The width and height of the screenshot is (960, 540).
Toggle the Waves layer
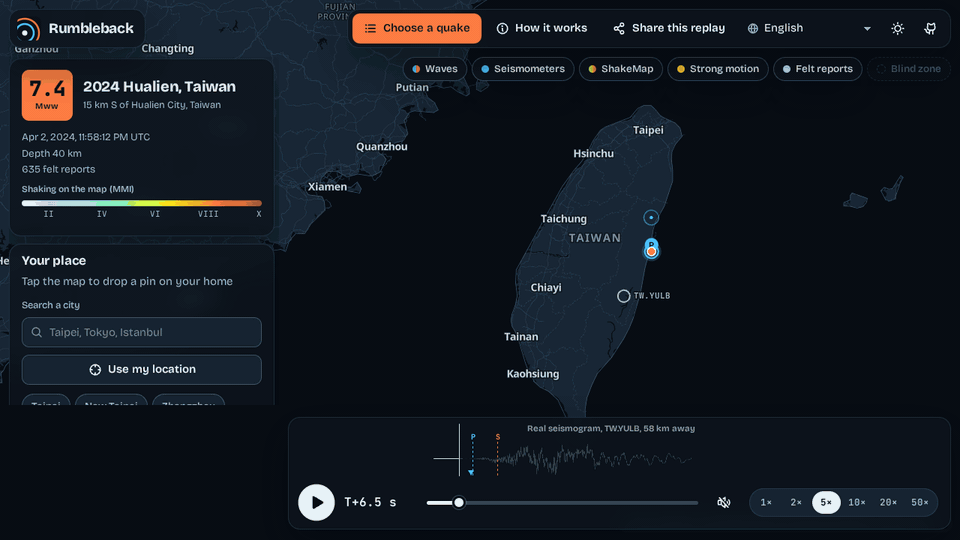pyautogui.click(x=435, y=69)
